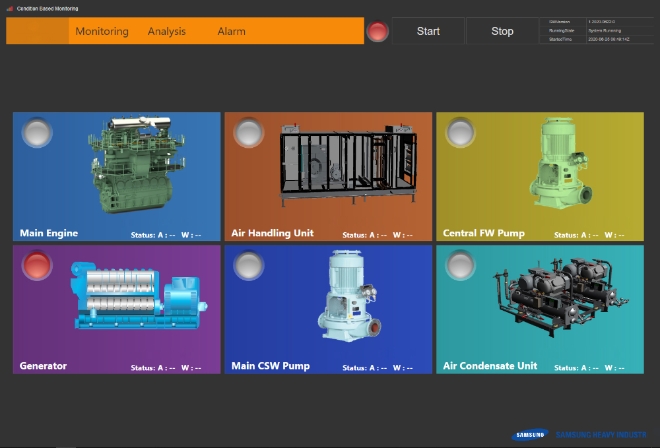Click the red Generator status light
Screen dimensions: 660x448
(x=37, y=265)
